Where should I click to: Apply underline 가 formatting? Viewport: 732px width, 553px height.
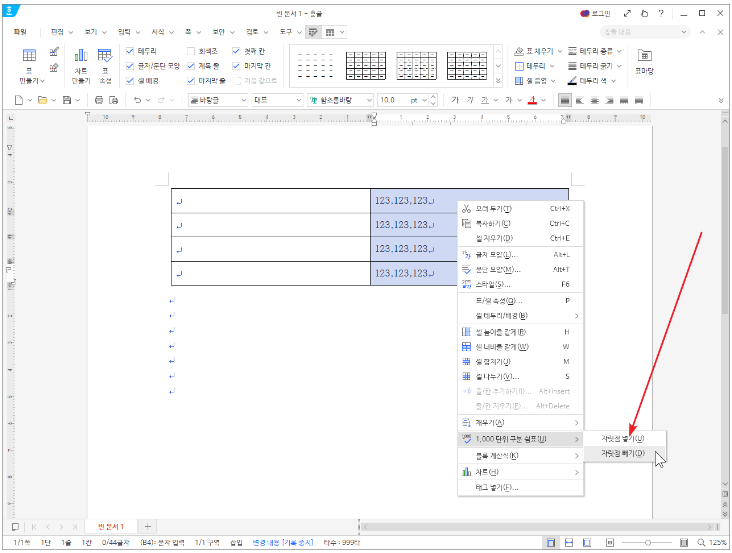(x=485, y=100)
